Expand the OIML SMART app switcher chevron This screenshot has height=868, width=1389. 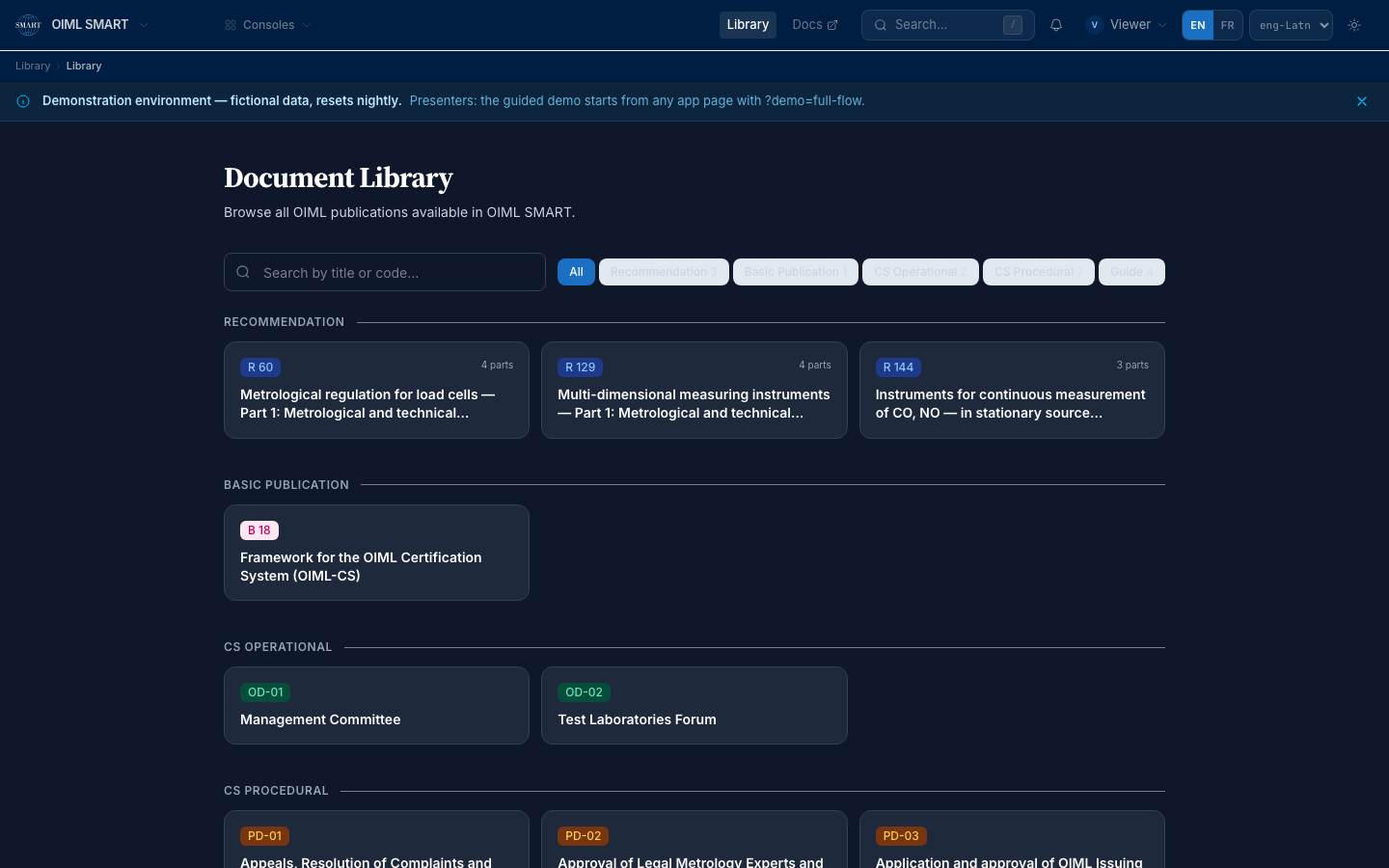pos(144,25)
